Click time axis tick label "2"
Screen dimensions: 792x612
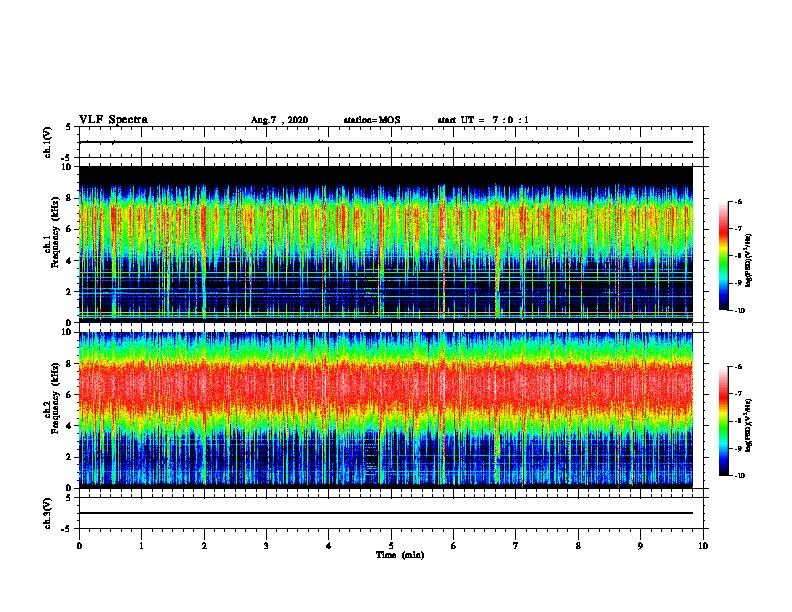pos(204,546)
